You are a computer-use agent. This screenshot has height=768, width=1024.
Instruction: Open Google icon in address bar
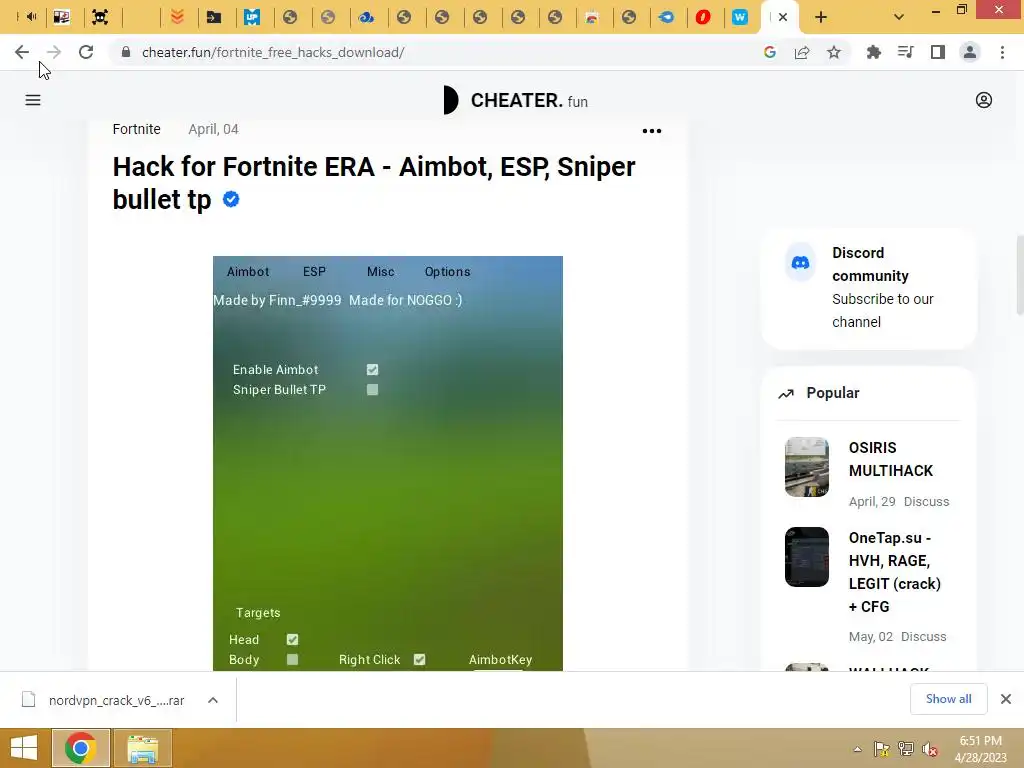770,52
